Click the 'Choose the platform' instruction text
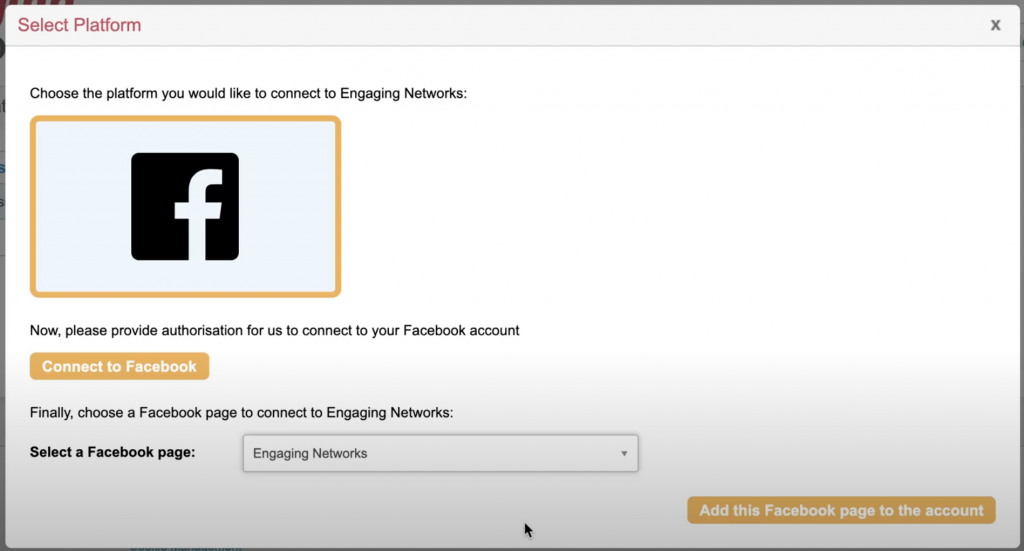1024x551 pixels. click(248, 93)
